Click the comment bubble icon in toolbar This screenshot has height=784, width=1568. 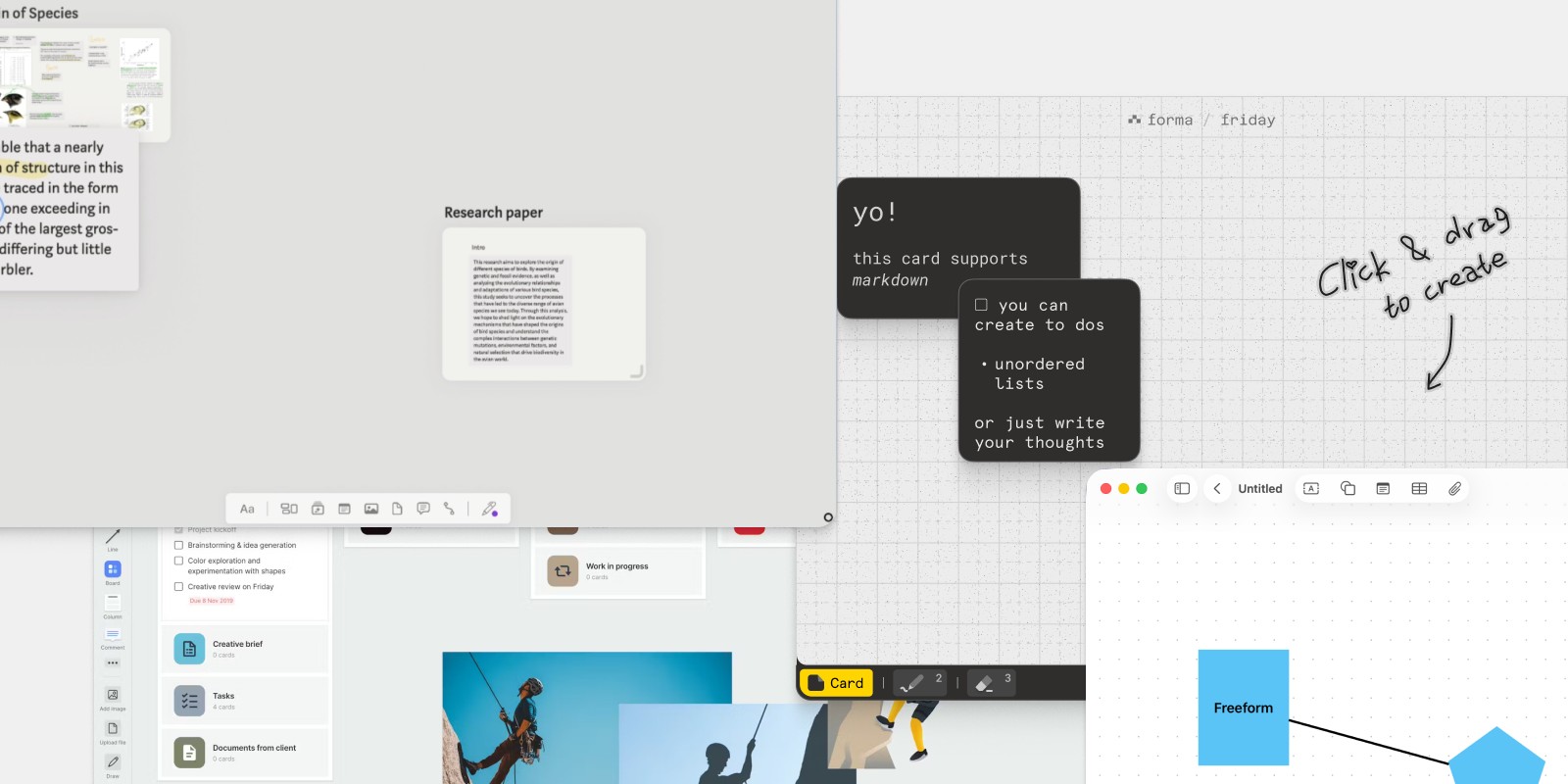pyautogui.click(x=423, y=509)
